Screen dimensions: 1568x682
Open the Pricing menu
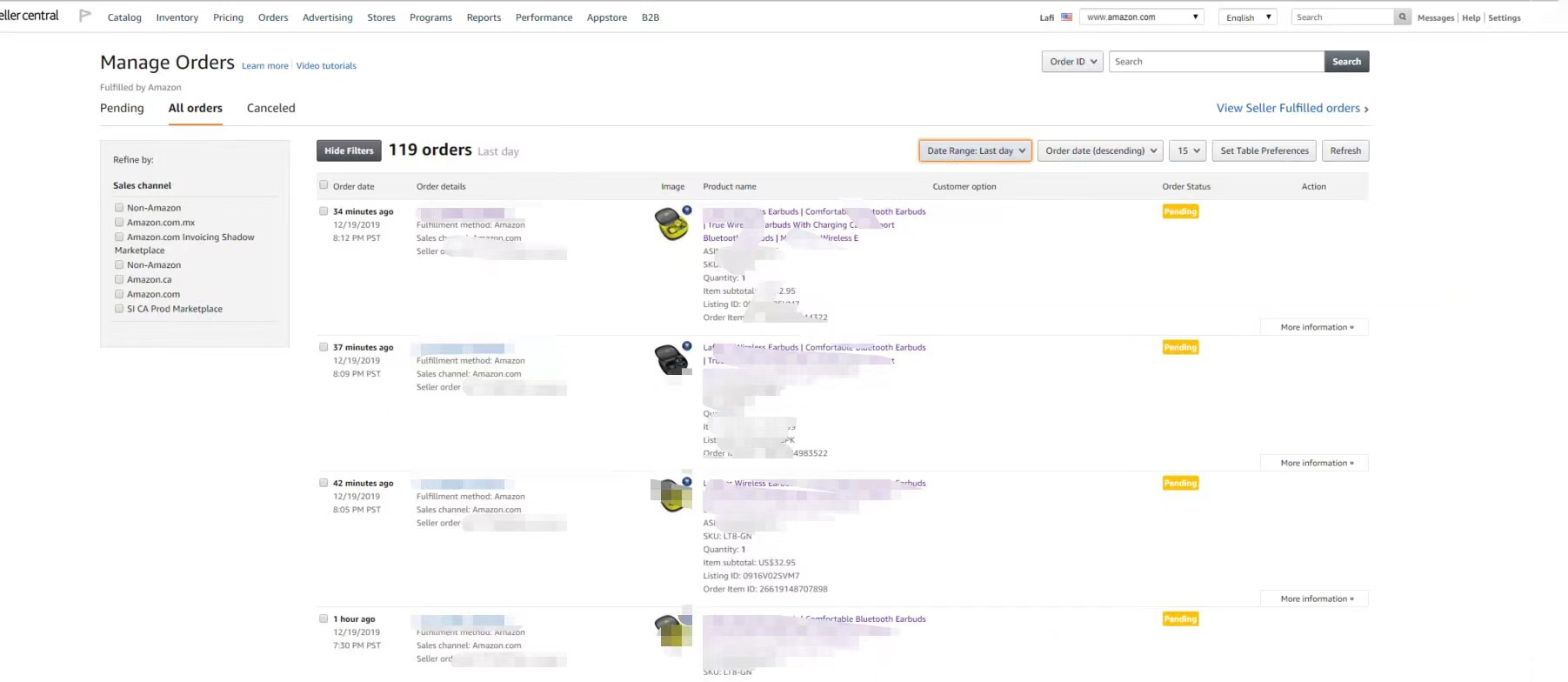(x=229, y=17)
